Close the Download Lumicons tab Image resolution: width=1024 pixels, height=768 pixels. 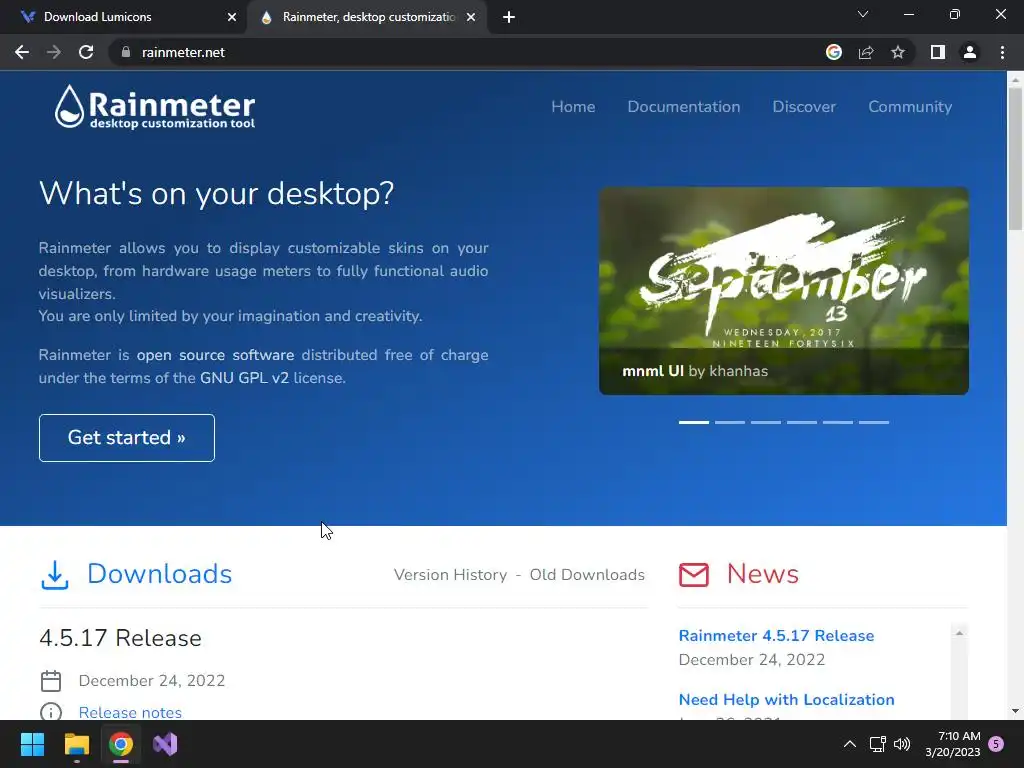pos(232,17)
